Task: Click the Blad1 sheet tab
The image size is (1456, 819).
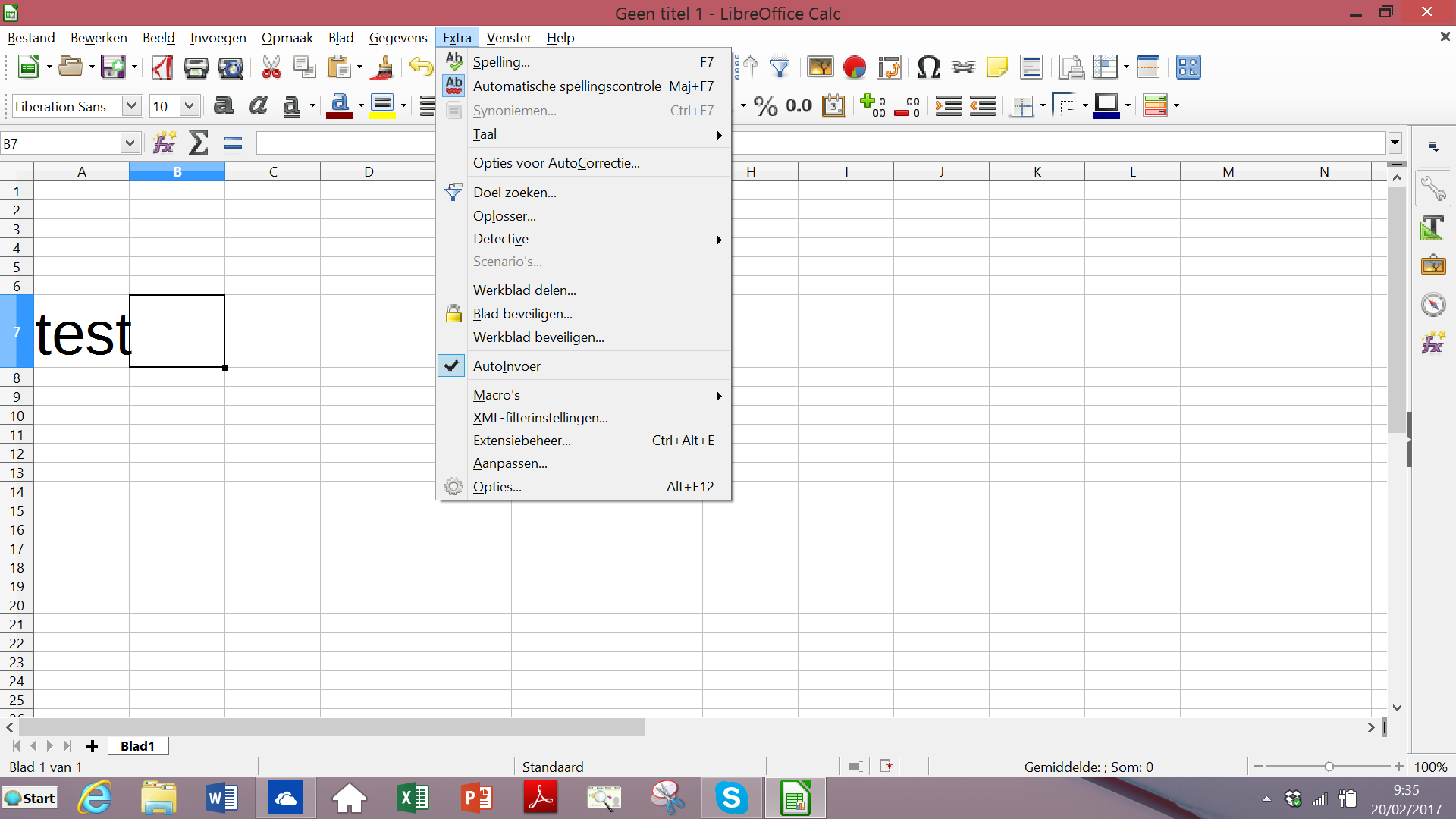Action: coord(137,746)
